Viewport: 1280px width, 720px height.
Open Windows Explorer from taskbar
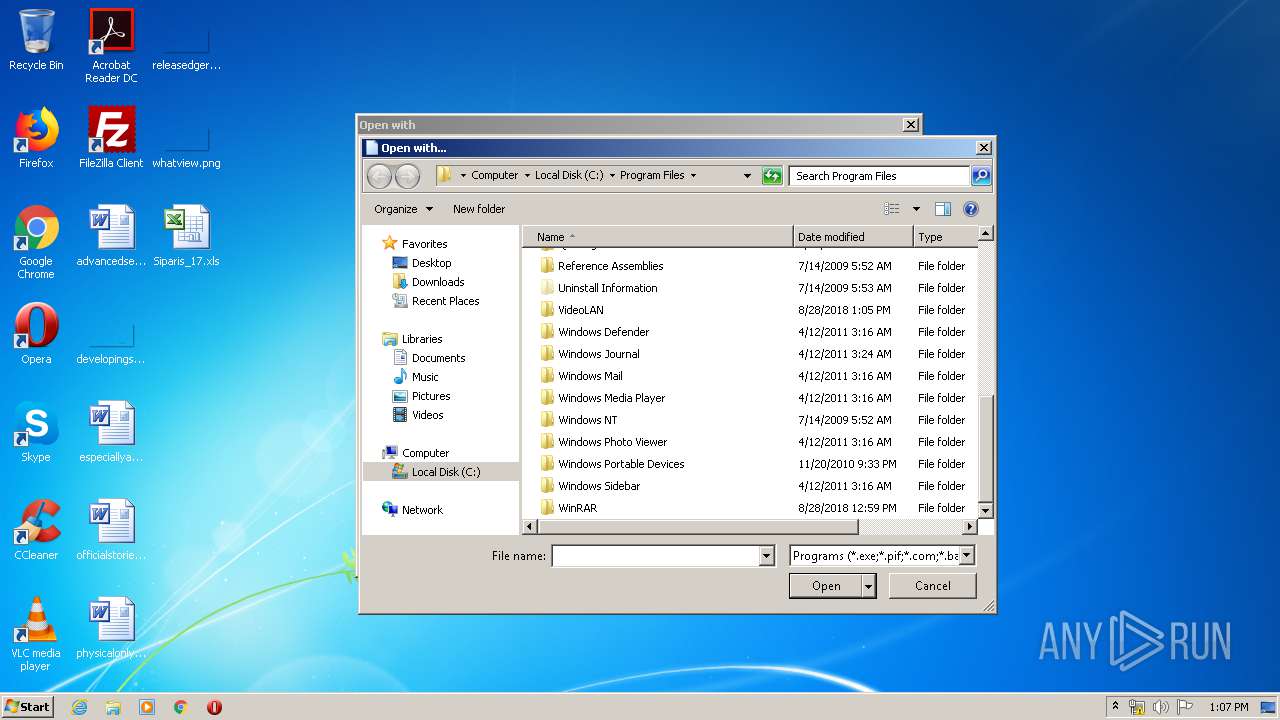pos(113,707)
